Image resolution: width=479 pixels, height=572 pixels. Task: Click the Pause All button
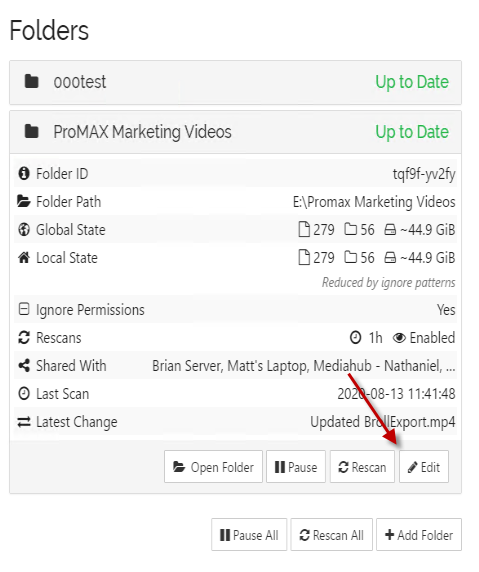click(249, 534)
